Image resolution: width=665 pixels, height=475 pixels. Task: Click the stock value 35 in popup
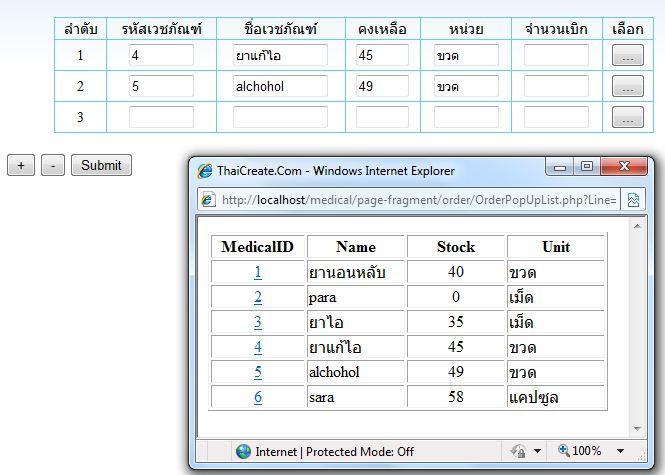click(456, 322)
